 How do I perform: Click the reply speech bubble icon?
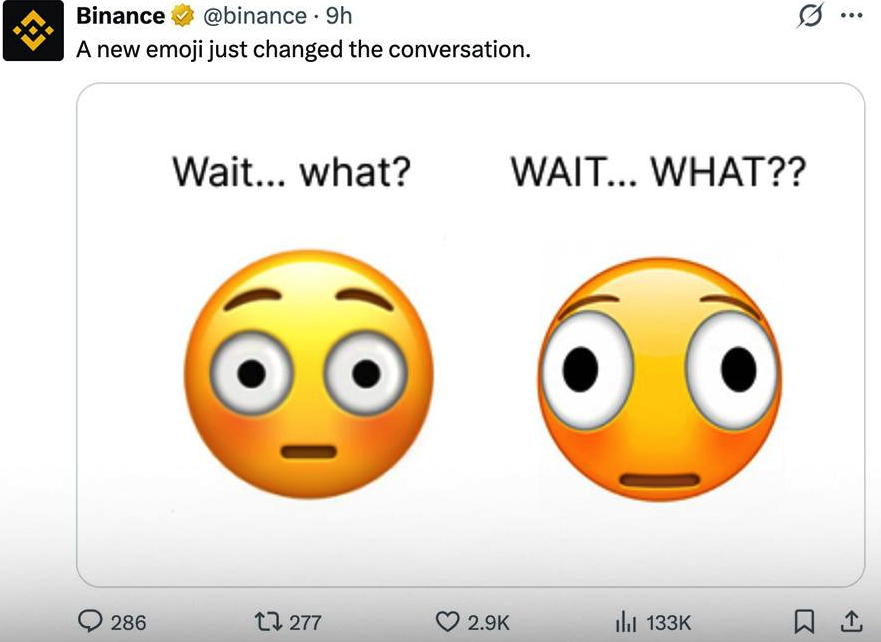[x=91, y=621]
